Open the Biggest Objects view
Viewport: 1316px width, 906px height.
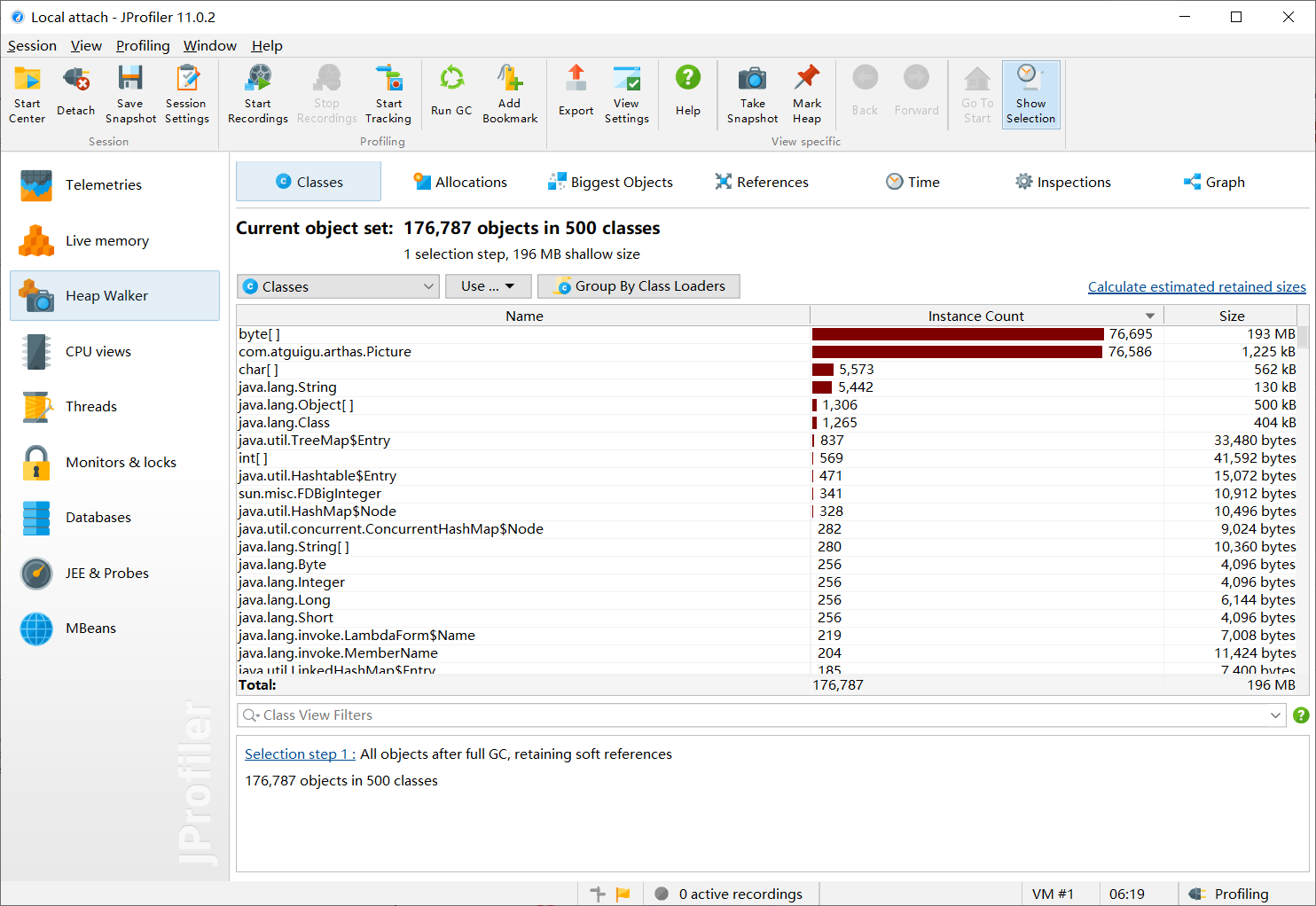[x=610, y=182]
